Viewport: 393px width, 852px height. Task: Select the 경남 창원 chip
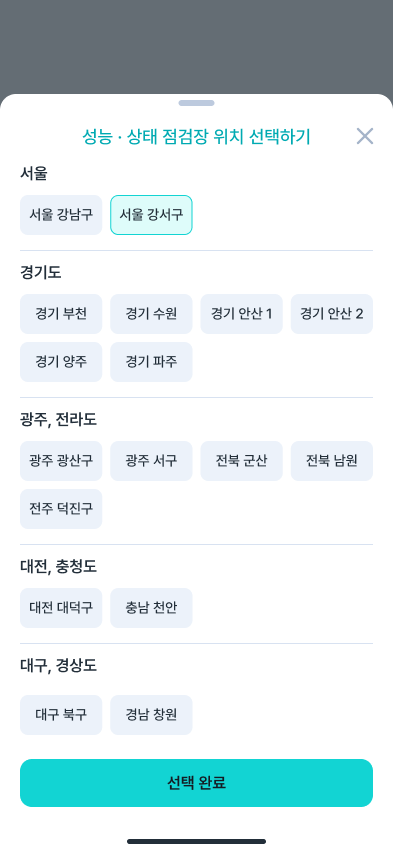pyautogui.click(x=151, y=715)
